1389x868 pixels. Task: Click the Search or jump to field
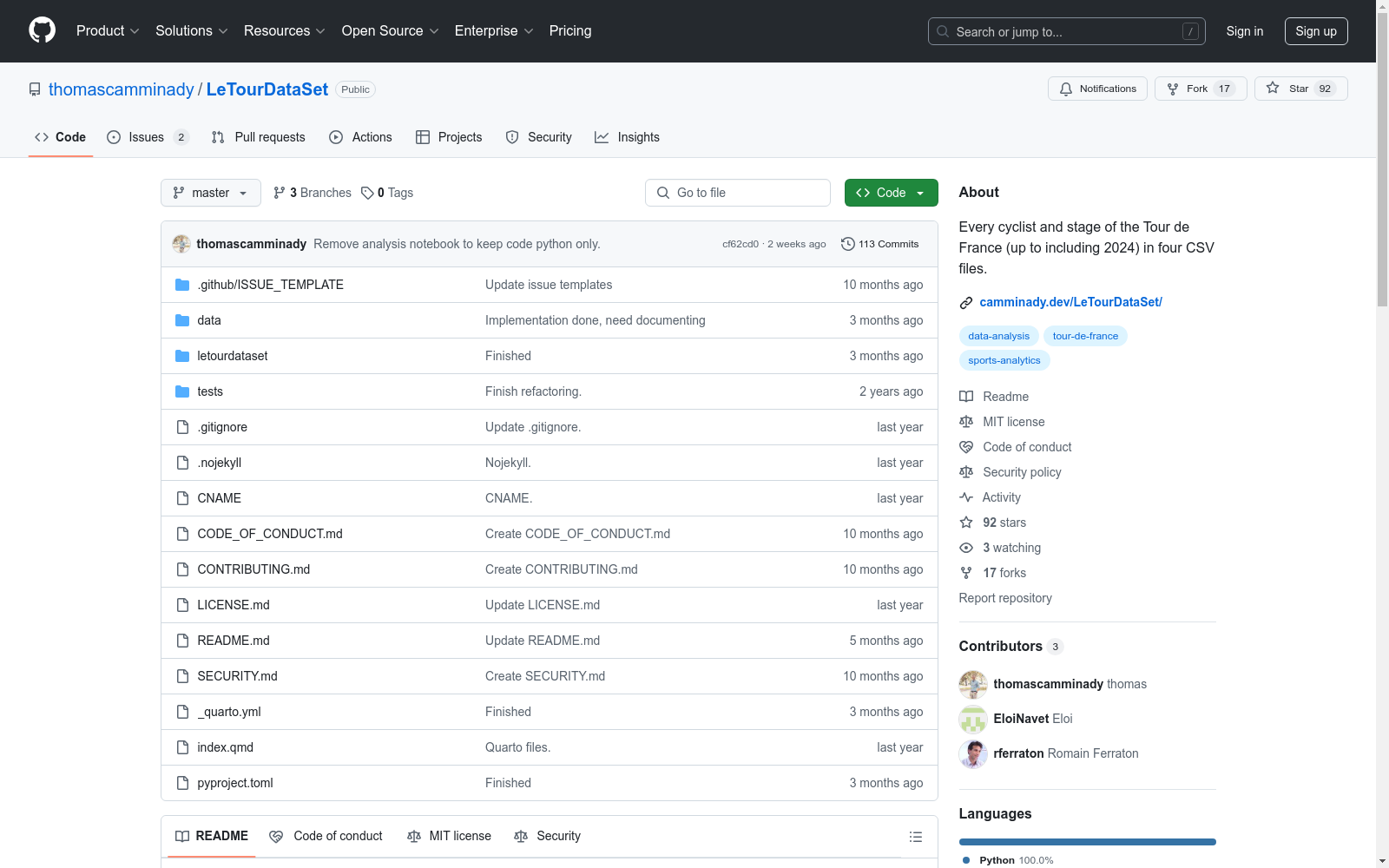tap(1067, 31)
